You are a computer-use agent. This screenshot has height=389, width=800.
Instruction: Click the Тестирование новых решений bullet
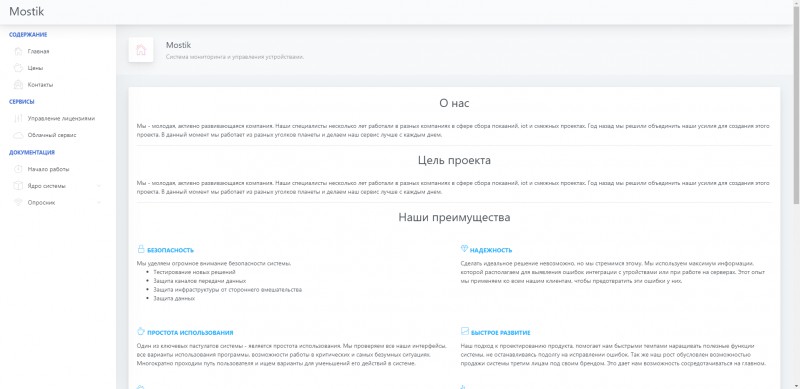point(194,272)
